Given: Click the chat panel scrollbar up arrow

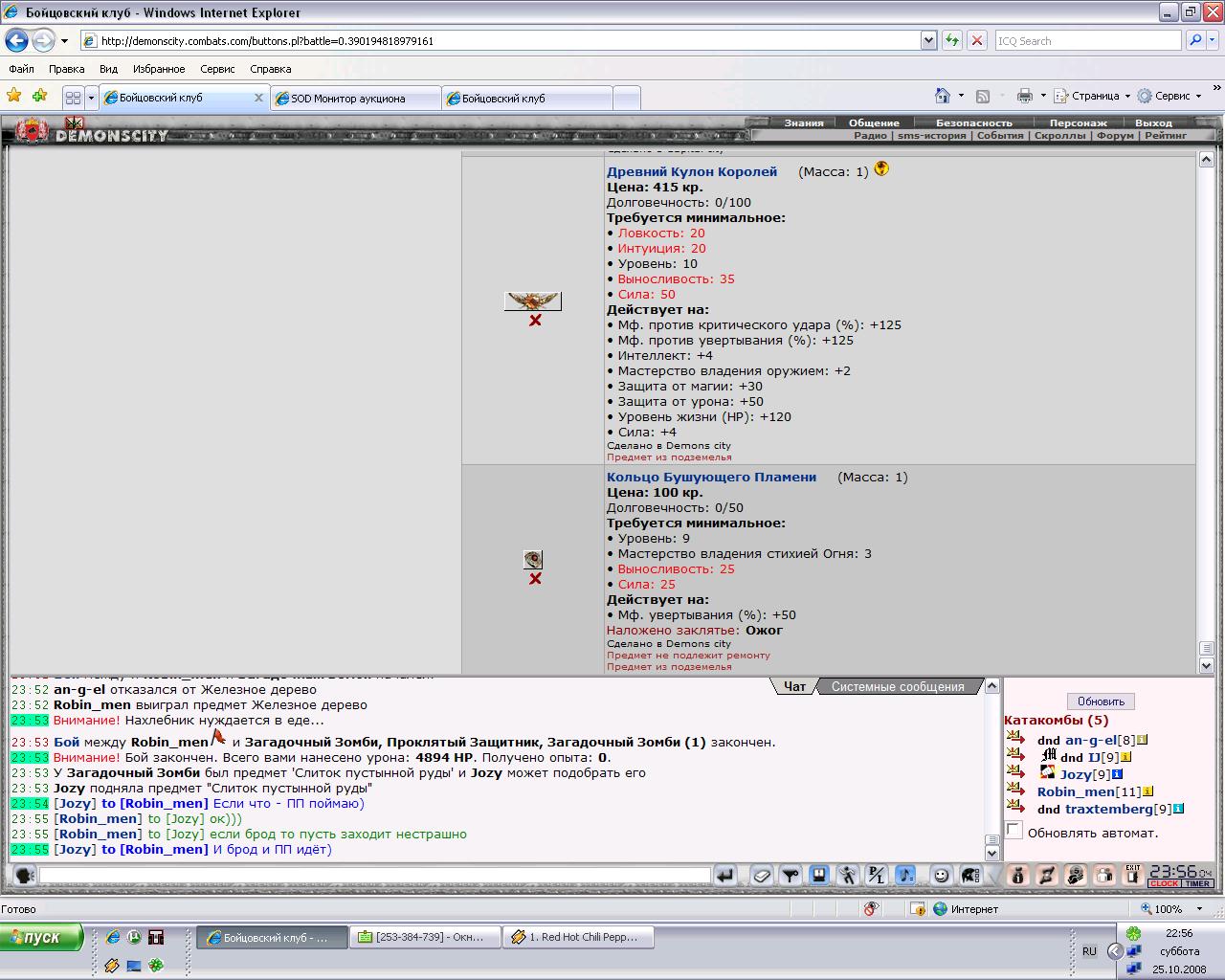Looking at the screenshot, I should (x=992, y=686).
